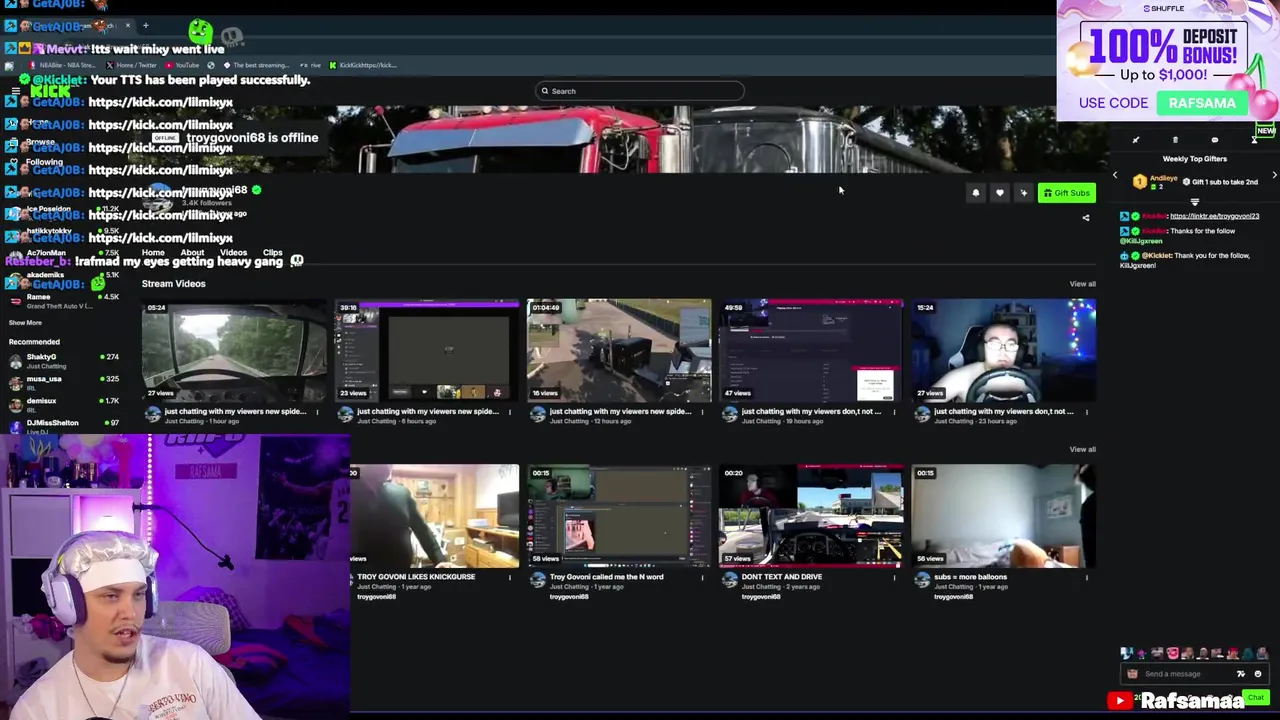Viewport: 1280px width, 720px height.
Task: Open the emoji picker in chat input
Action: [x=1258, y=674]
